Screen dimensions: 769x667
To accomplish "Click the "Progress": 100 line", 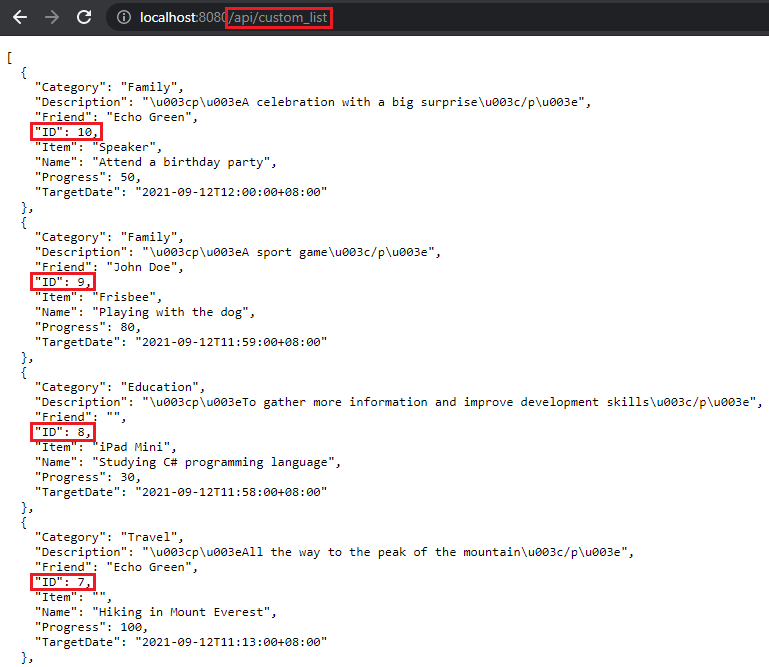I will tap(91, 627).
